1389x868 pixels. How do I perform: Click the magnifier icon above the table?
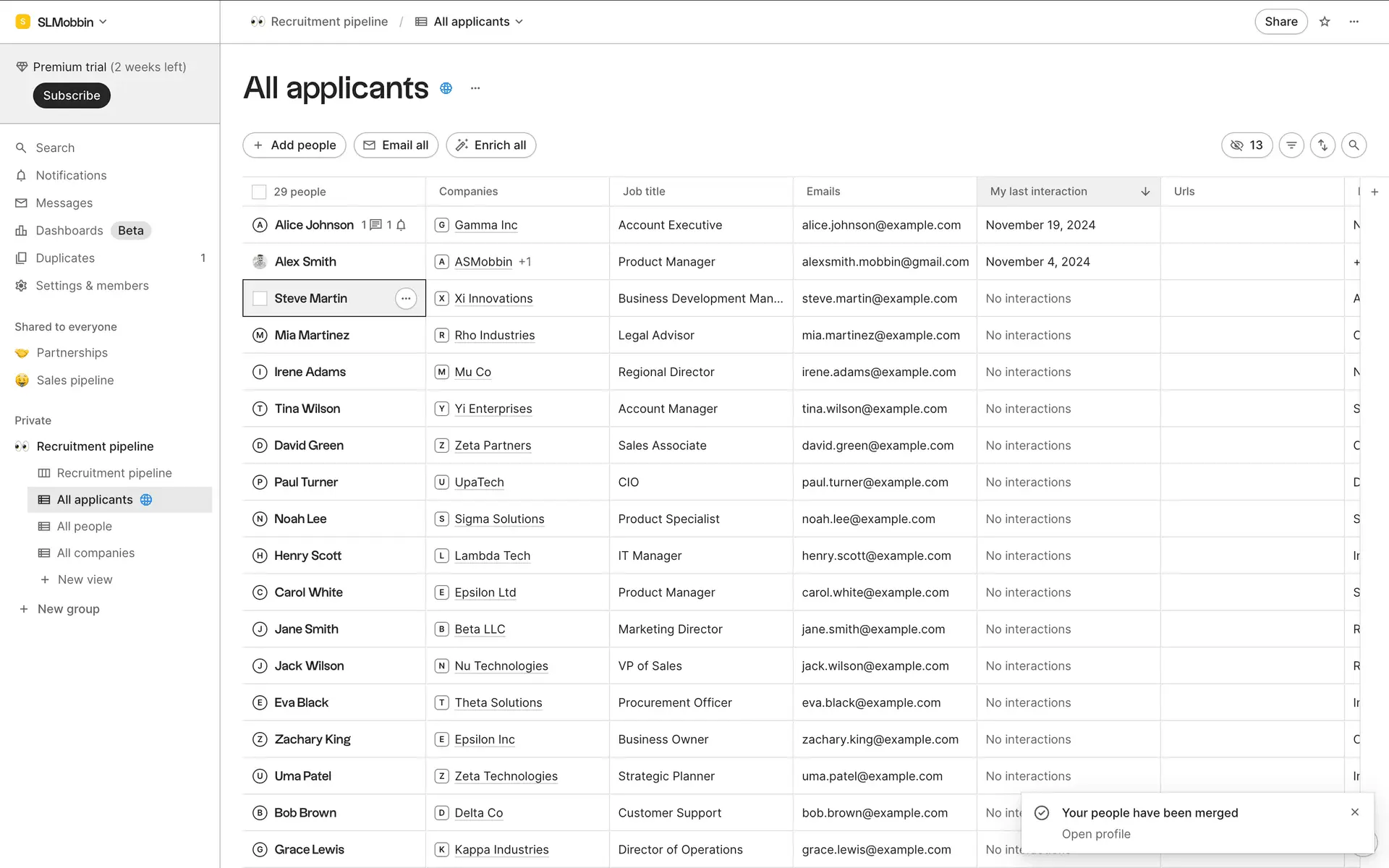point(1354,145)
